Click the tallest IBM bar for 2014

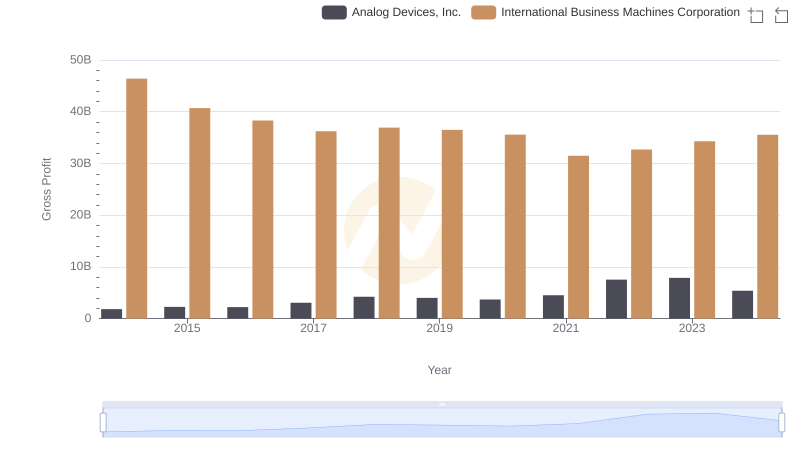coord(137,198)
